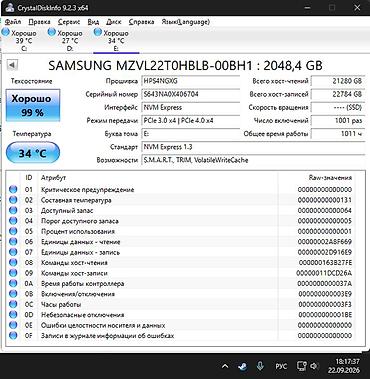Click status icon for Часы работы row
Viewport: 370px width, 379px height.
tap(13, 304)
